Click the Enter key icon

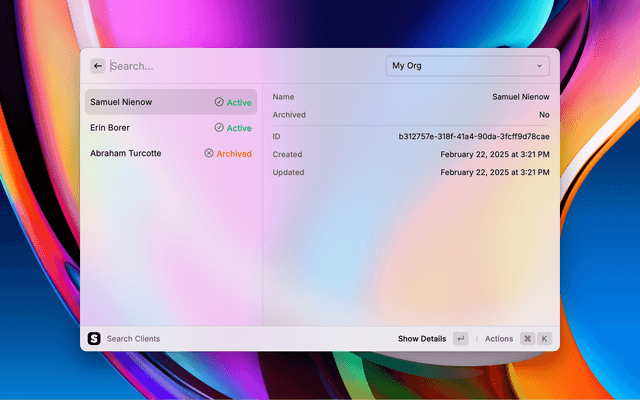coord(460,339)
